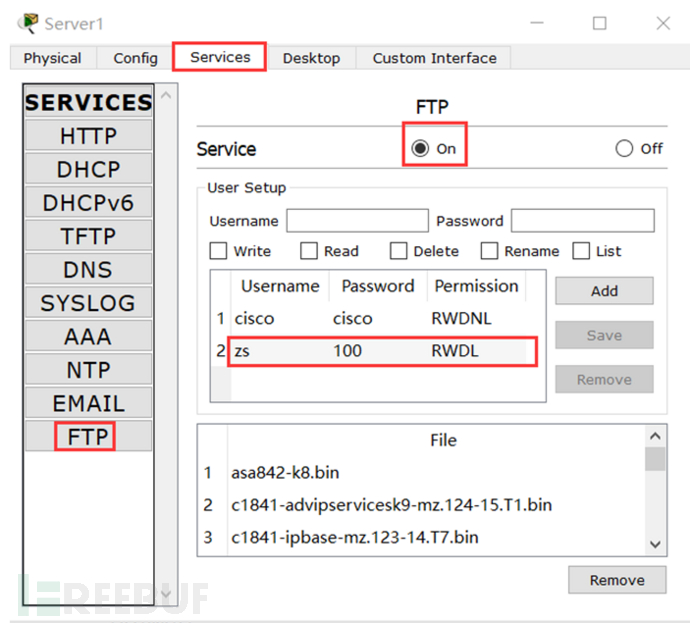Click the File column header
690x623 pixels.
[x=443, y=440]
